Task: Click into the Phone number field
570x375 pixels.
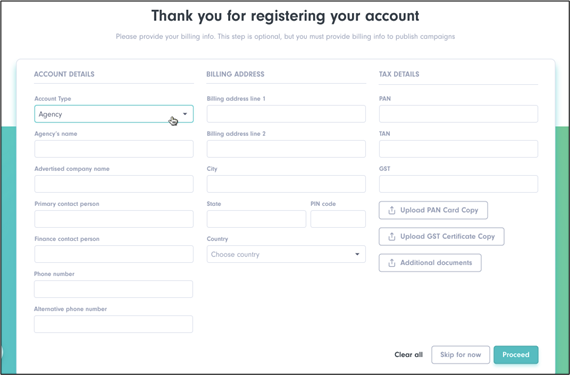Action: point(113,289)
